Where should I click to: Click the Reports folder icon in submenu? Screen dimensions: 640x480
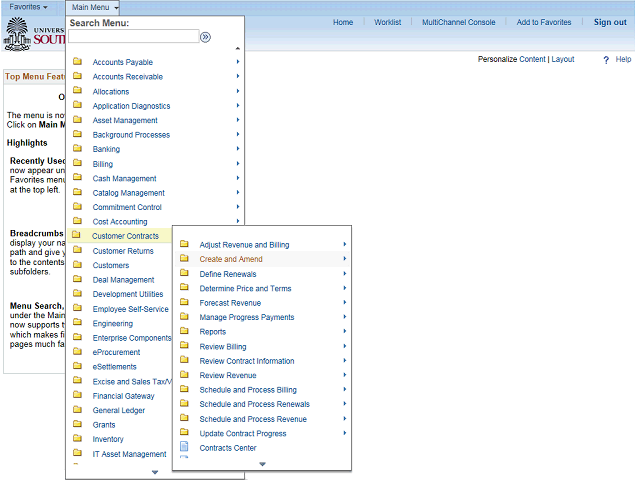tap(184, 332)
